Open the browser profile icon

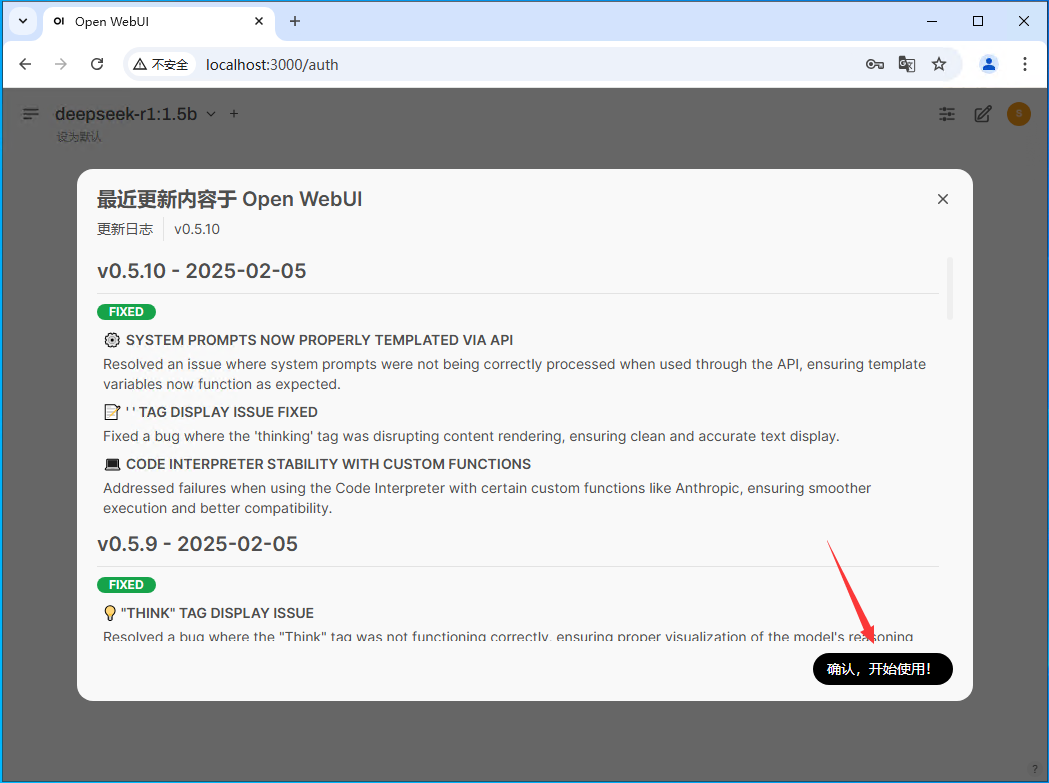(x=989, y=64)
